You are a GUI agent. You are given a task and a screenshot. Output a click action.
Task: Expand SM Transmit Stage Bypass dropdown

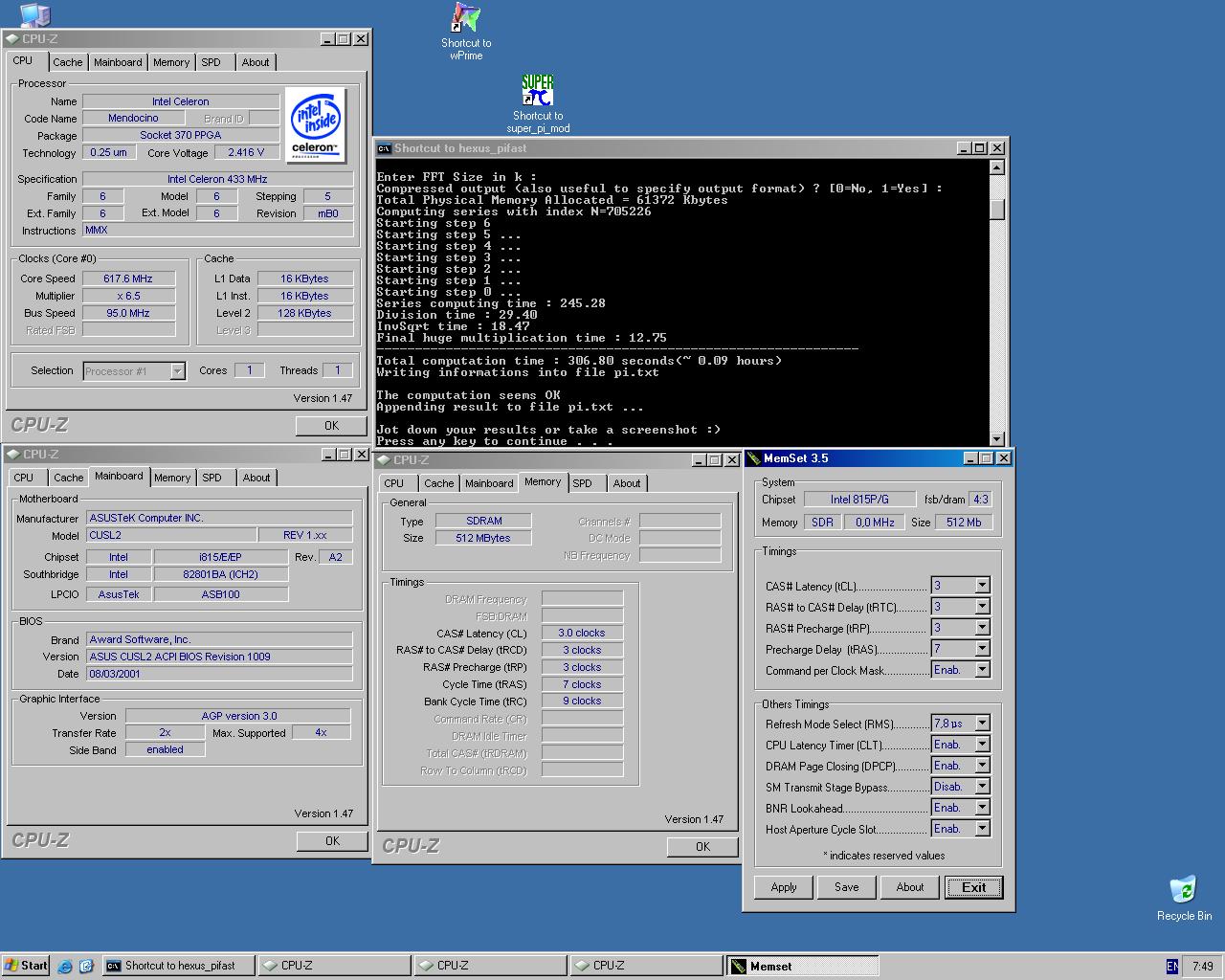tap(982, 787)
